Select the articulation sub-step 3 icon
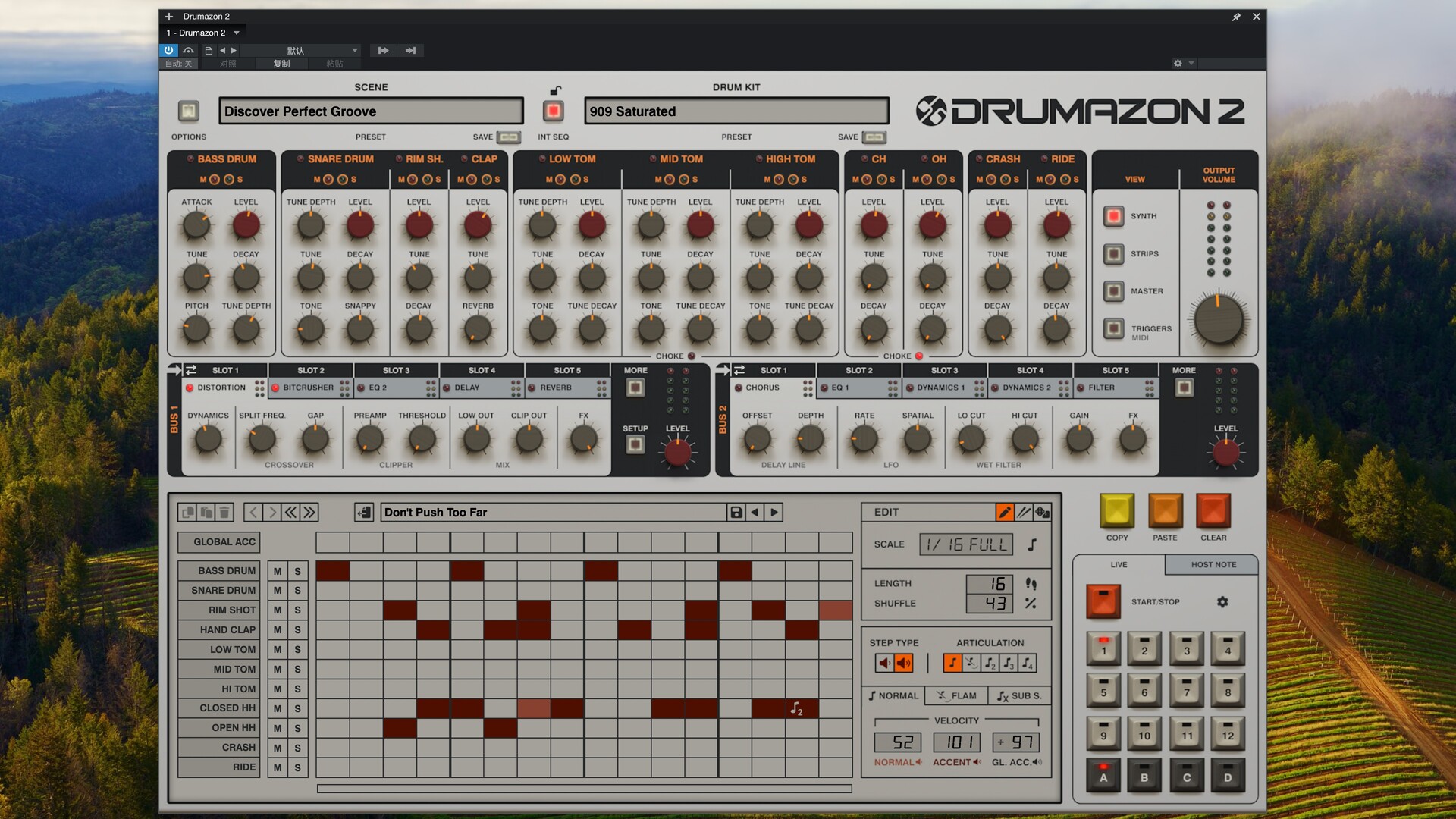Screen dimensions: 1456x819 point(1009,664)
